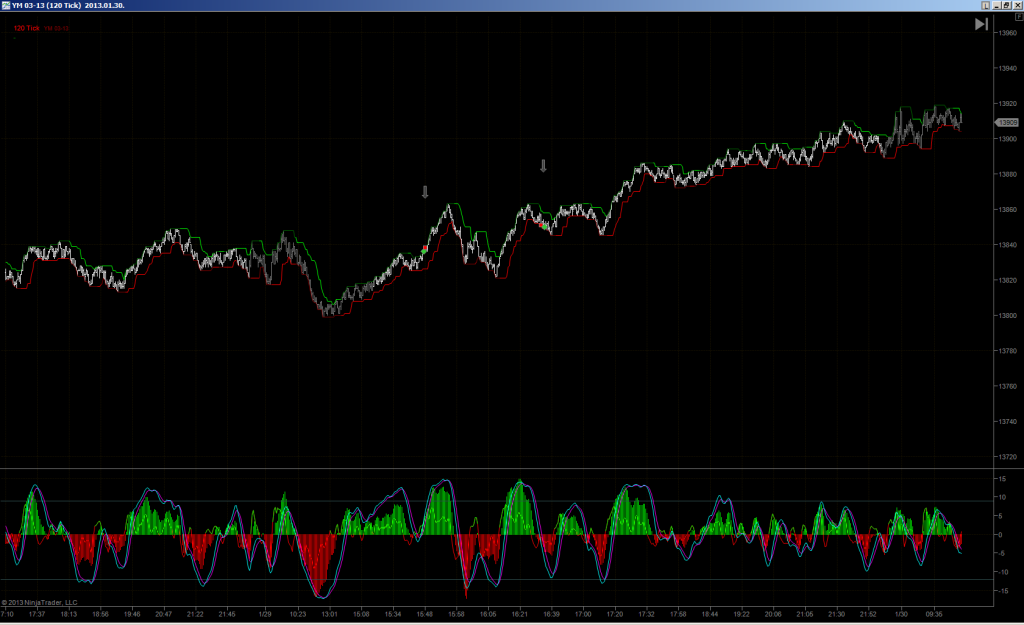1024x625 pixels.
Task: Click the chart link 'L' button in title bar
Action: (985, 5)
